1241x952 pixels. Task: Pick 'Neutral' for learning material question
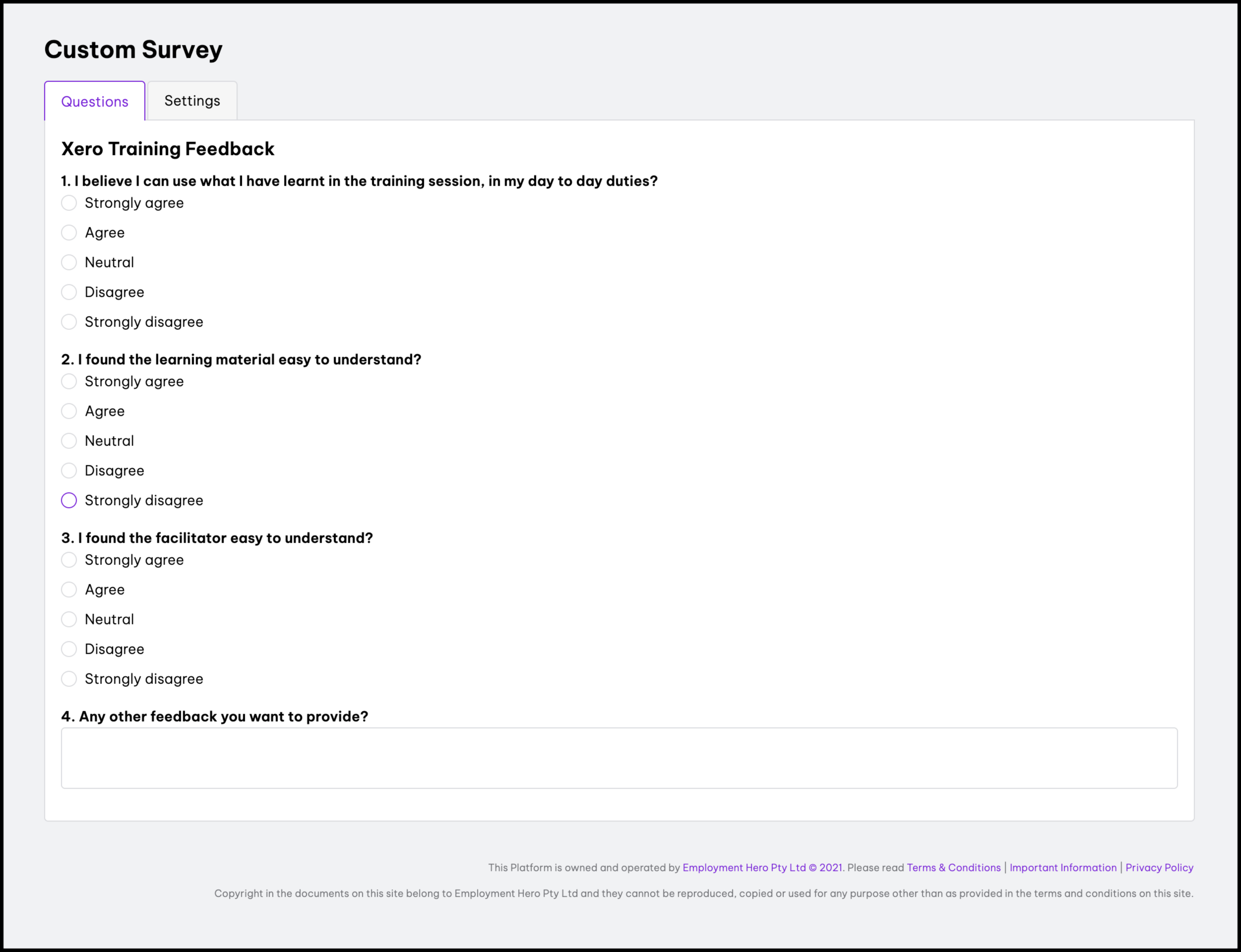pyautogui.click(x=68, y=441)
